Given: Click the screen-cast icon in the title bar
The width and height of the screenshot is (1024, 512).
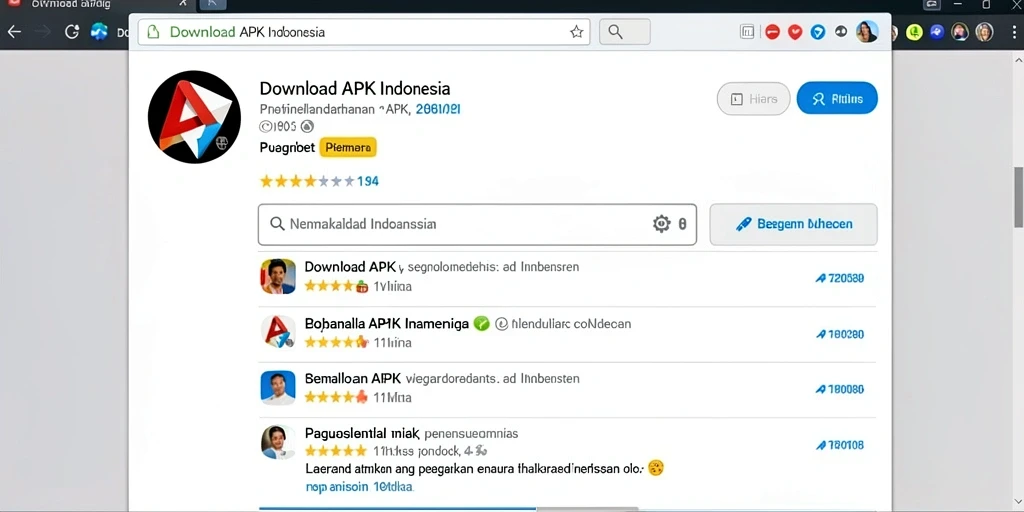Looking at the screenshot, I should click(x=932, y=4).
